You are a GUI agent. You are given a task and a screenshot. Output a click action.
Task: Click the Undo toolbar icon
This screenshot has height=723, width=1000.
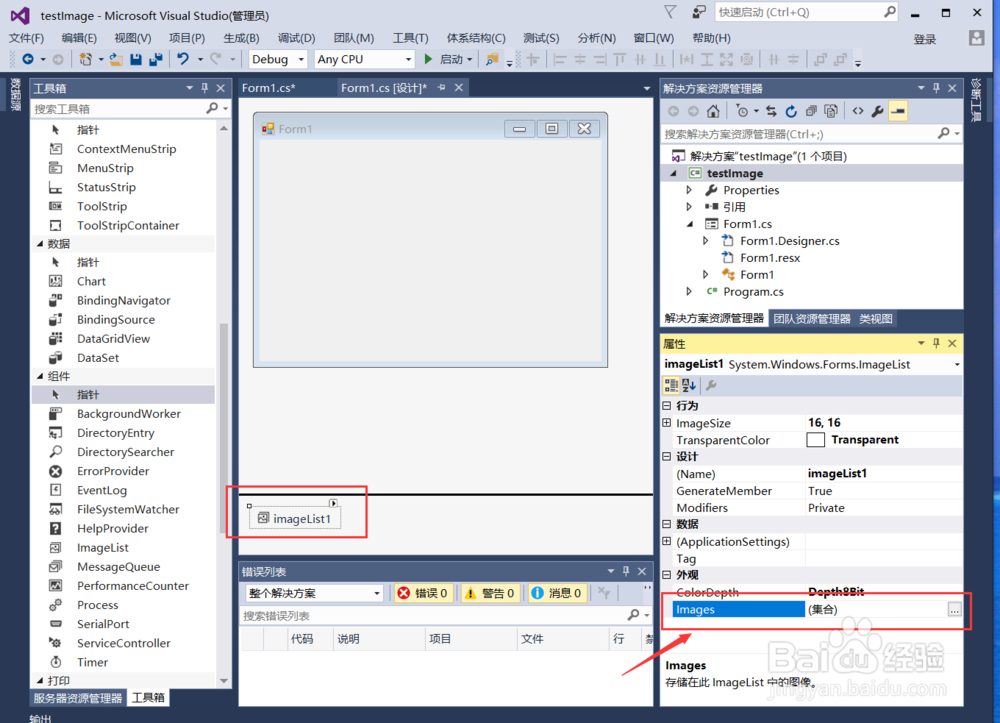(183, 59)
